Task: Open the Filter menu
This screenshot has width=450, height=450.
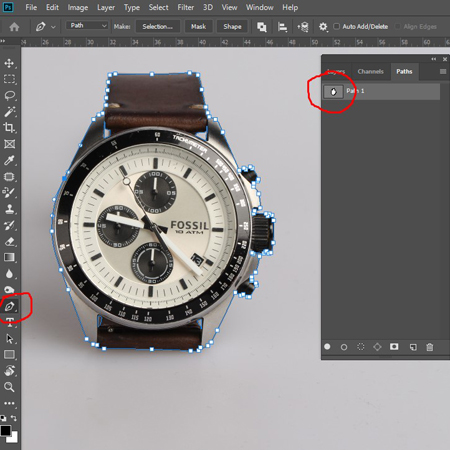Action: point(185,7)
